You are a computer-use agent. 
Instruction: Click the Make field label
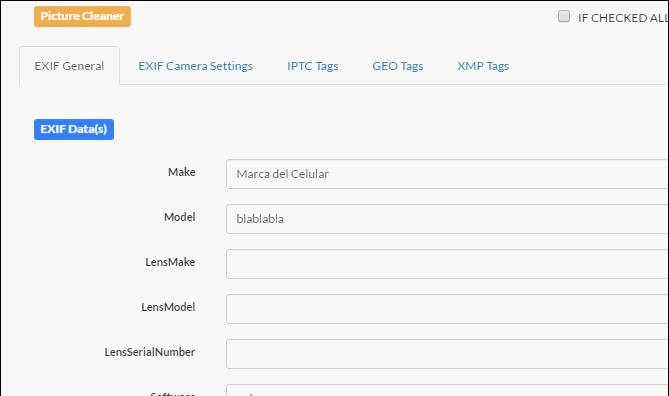[182, 172]
